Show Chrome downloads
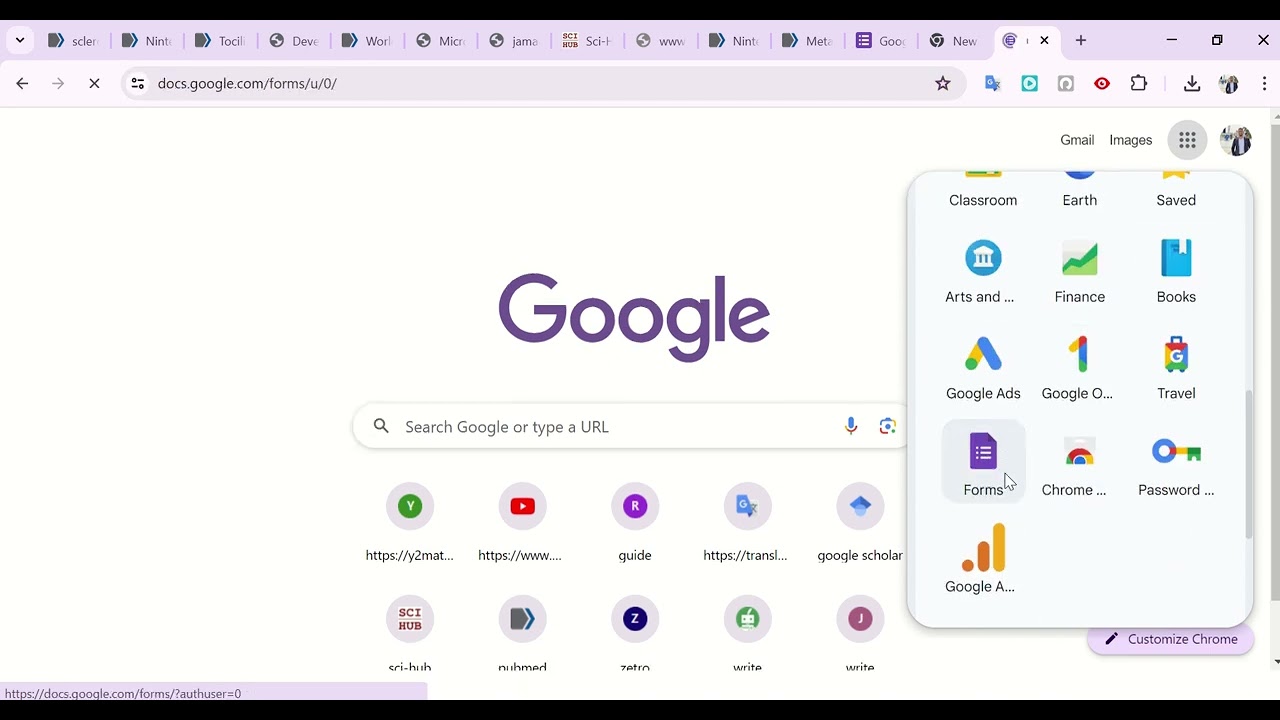This screenshot has height=720, width=1280. click(1191, 84)
